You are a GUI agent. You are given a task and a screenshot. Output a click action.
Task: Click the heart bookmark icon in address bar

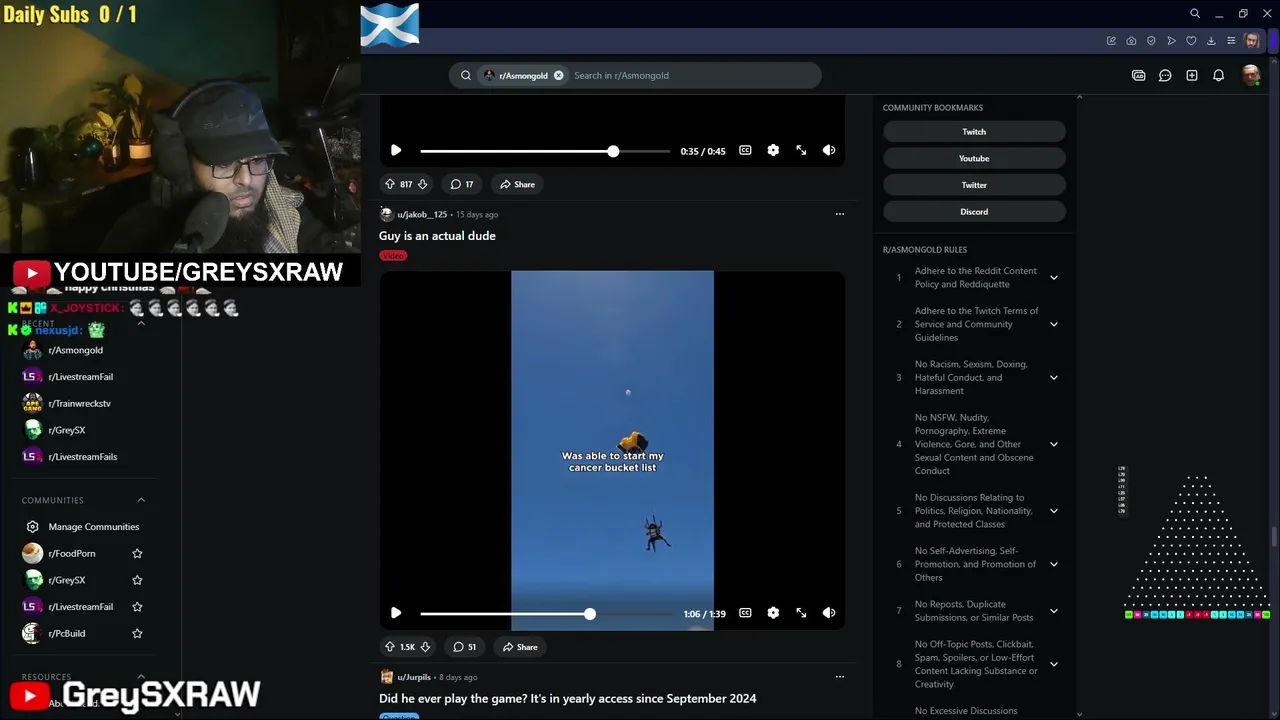tap(1191, 41)
